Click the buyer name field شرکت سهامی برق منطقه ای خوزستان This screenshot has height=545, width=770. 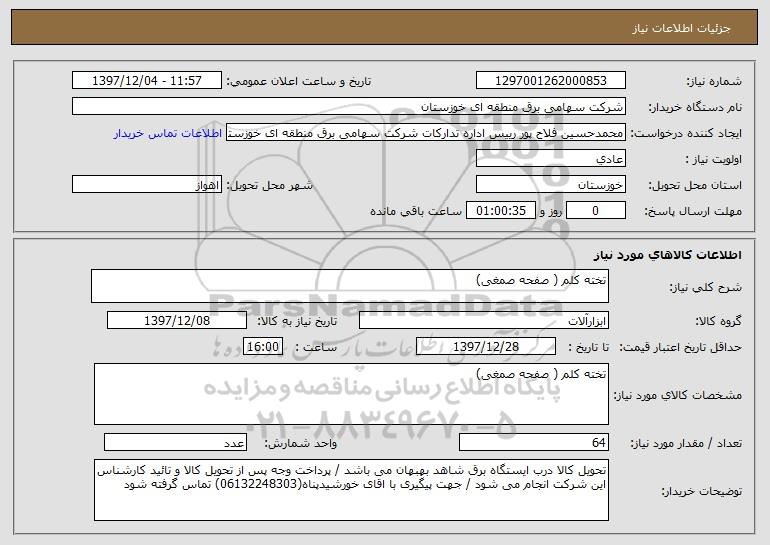click(349, 107)
